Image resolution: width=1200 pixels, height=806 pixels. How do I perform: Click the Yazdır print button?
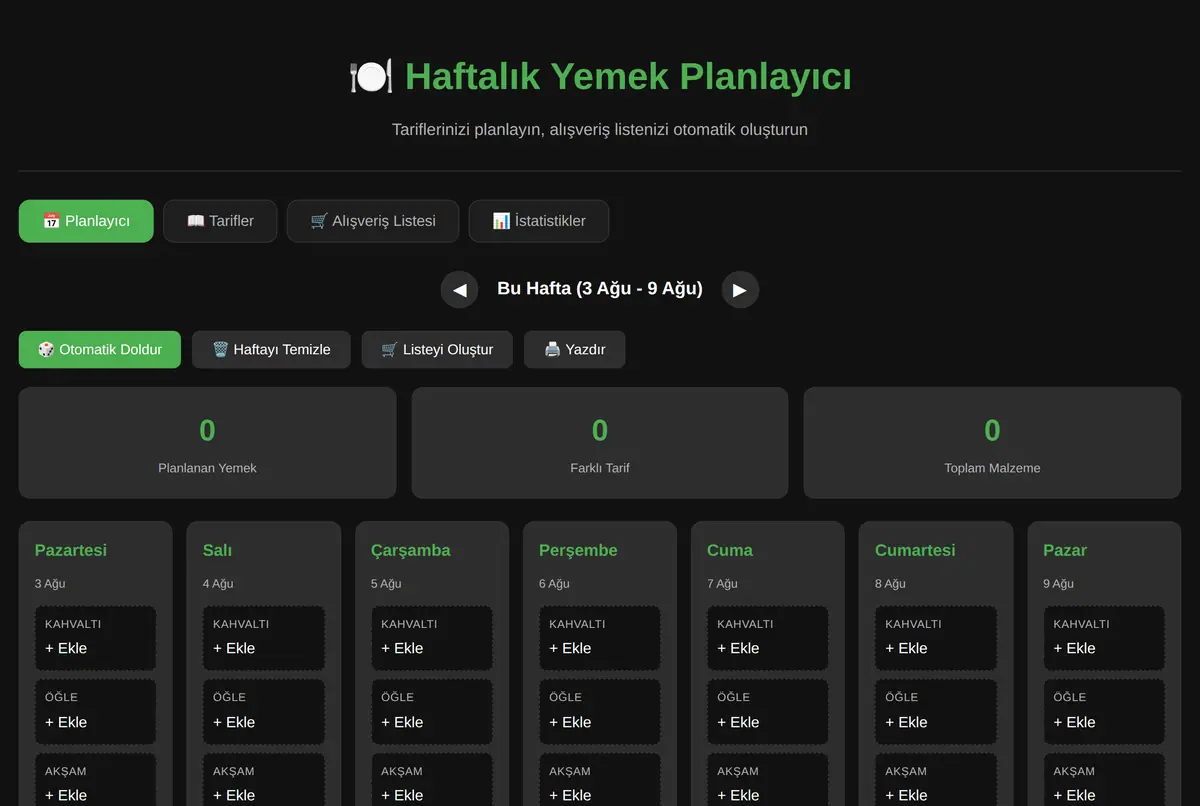(575, 349)
